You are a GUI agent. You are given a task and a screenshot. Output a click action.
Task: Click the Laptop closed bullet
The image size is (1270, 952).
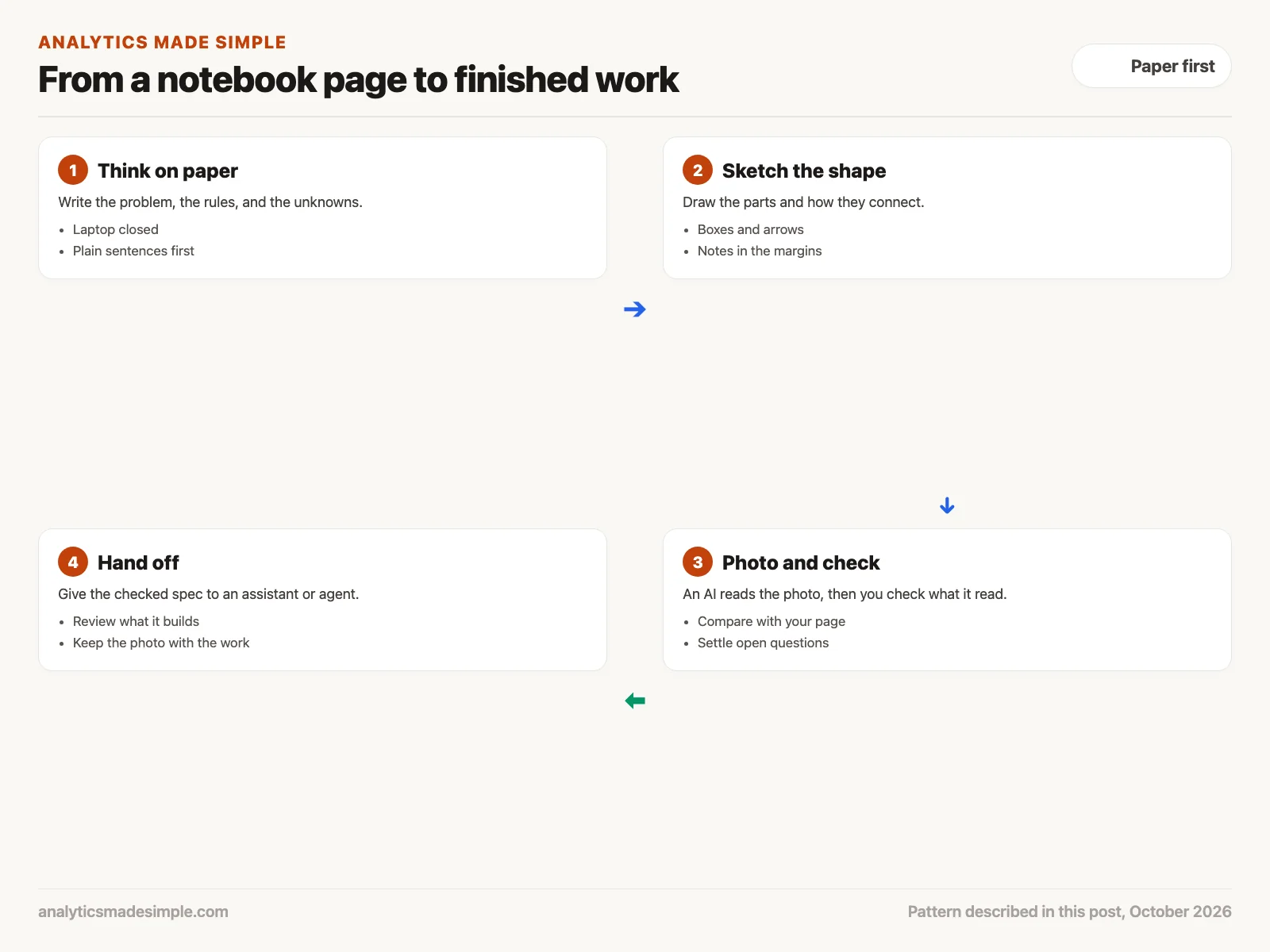point(116,229)
